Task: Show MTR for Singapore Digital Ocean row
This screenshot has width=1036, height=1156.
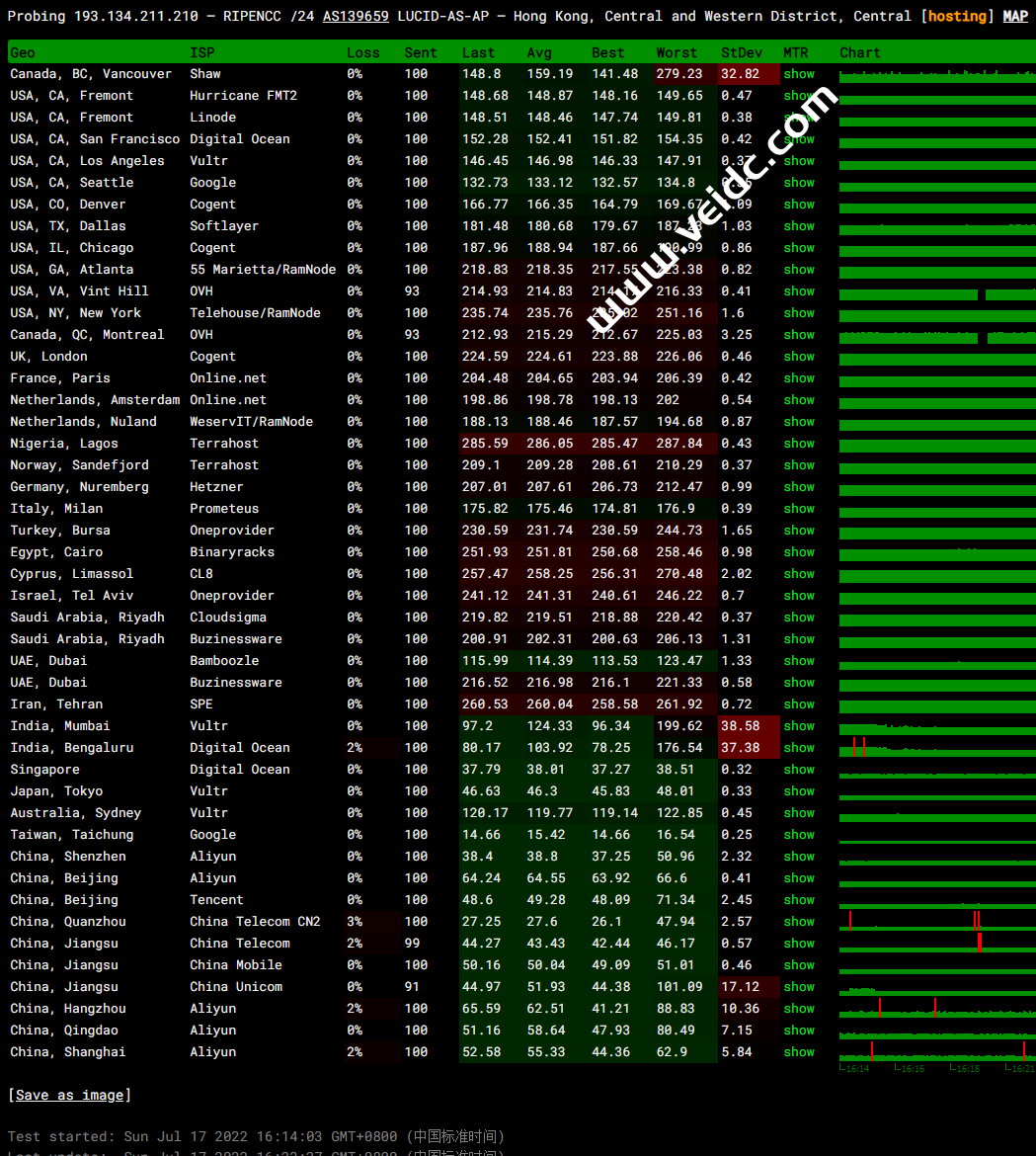Action: click(799, 770)
